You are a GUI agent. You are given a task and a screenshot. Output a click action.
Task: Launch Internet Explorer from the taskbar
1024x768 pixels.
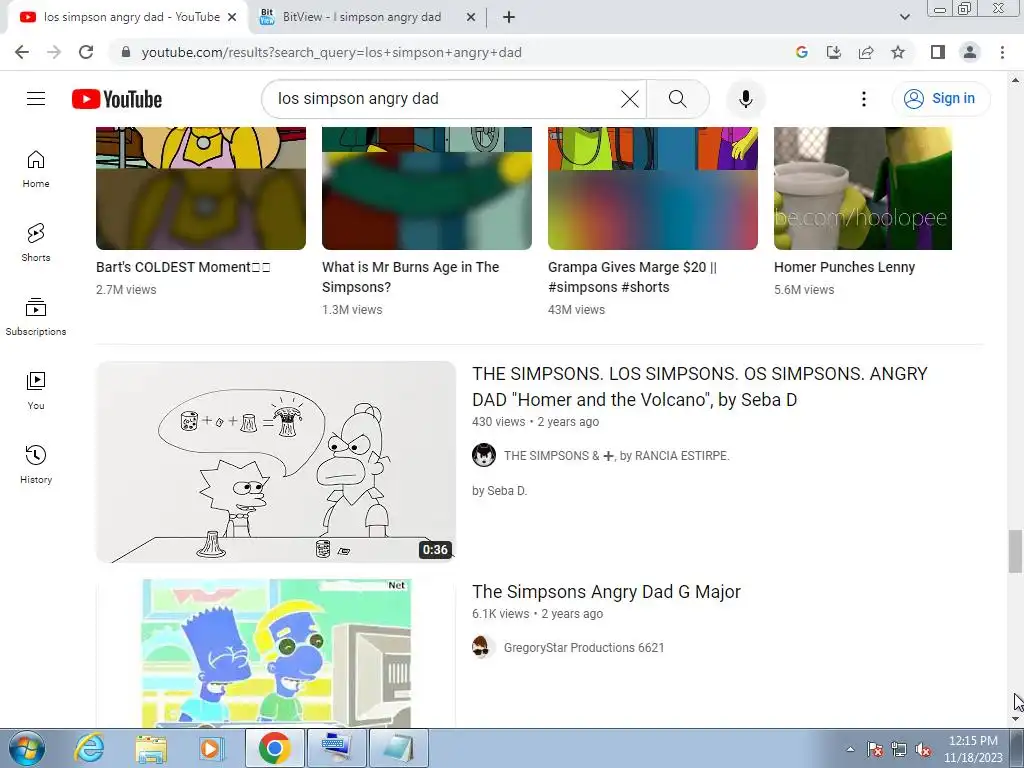[x=89, y=748]
